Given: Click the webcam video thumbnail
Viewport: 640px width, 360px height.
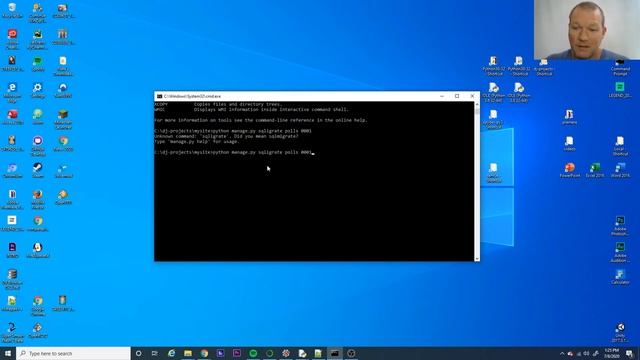Looking at the screenshot, I should point(587,30).
